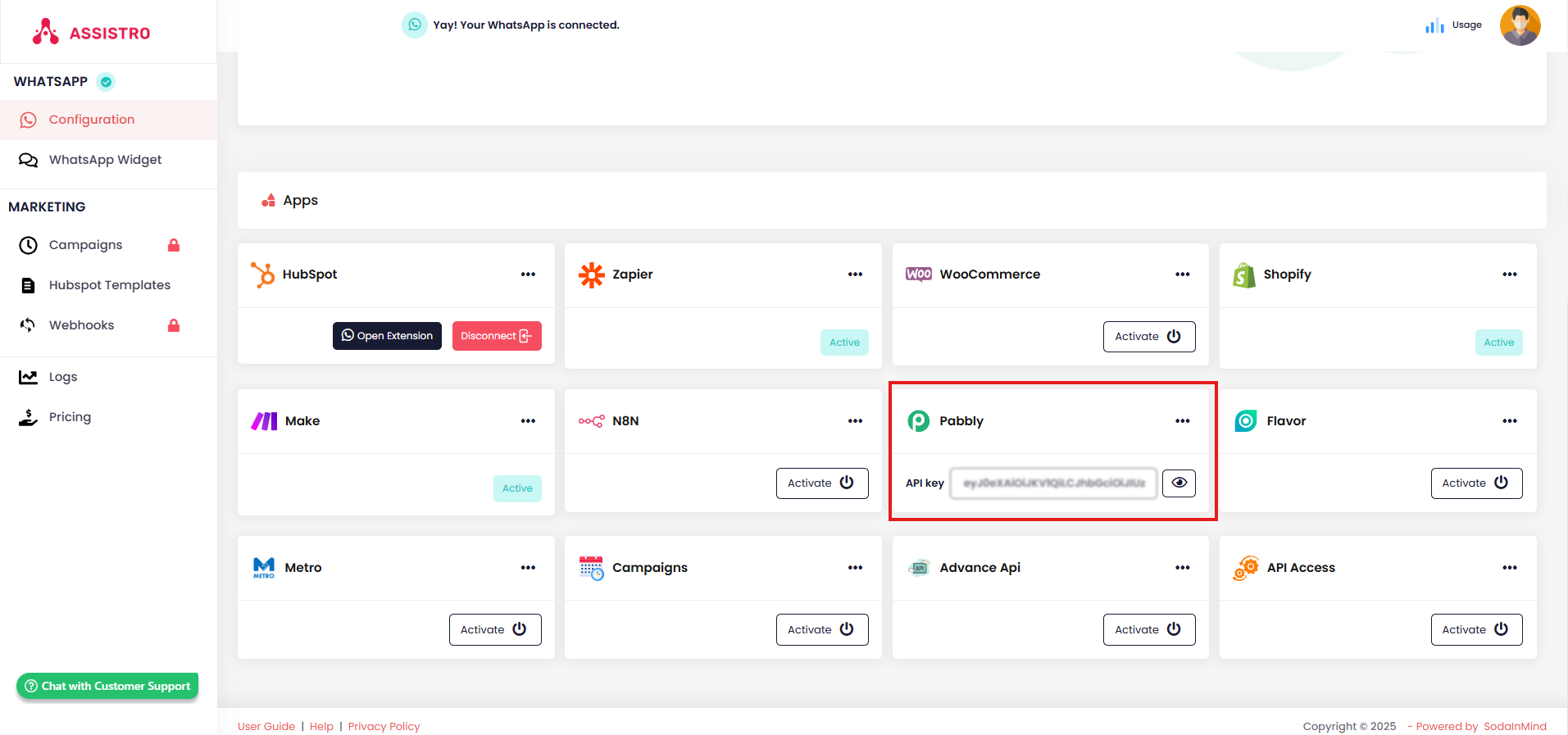Screen dimensions: 1568x735
Task: Open the Usage chart icon
Action: [x=1434, y=25]
